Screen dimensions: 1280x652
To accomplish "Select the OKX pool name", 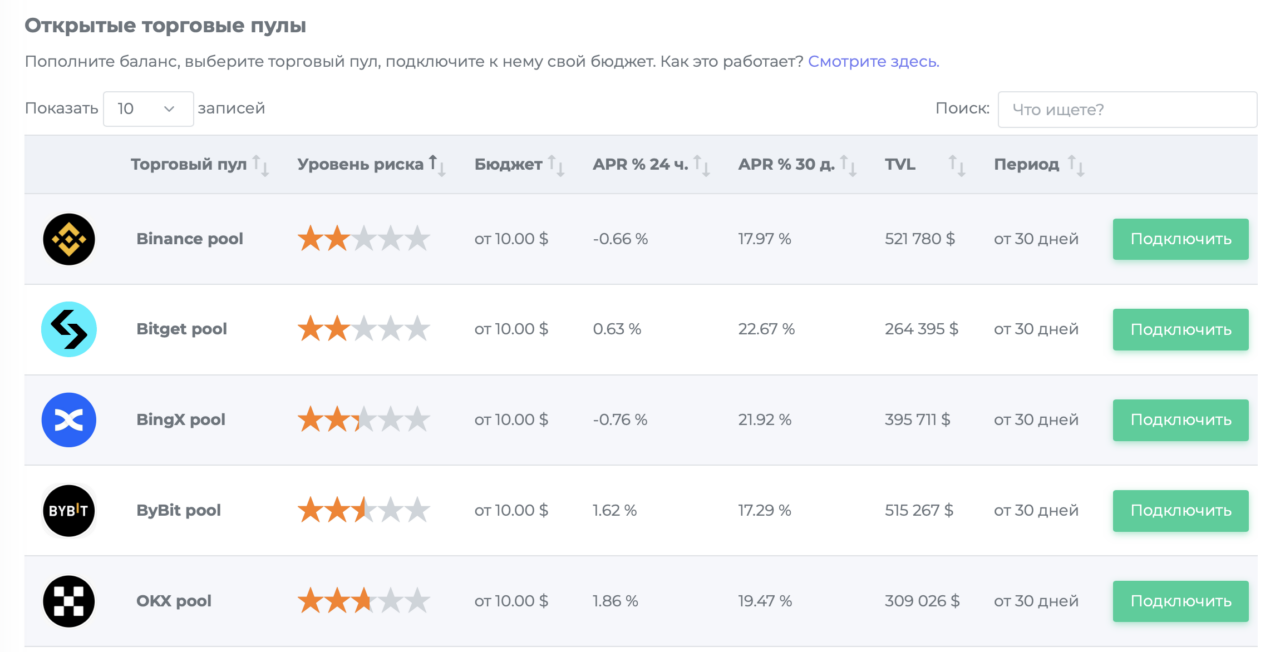I will (x=174, y=601).
